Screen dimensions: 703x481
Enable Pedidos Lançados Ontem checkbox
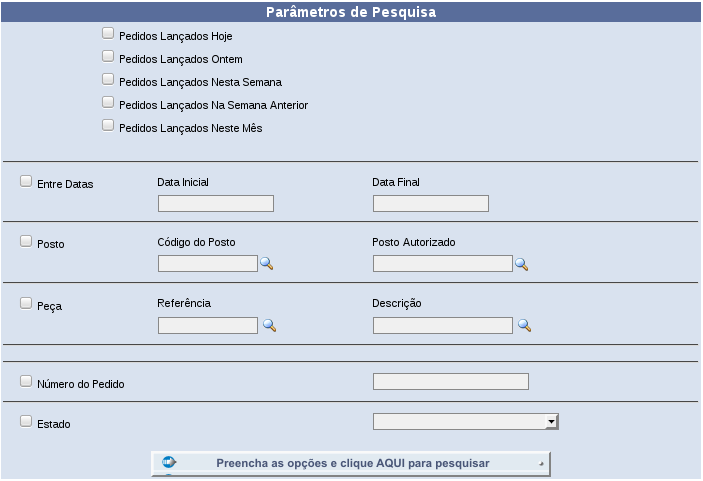(x=108, y=56)
